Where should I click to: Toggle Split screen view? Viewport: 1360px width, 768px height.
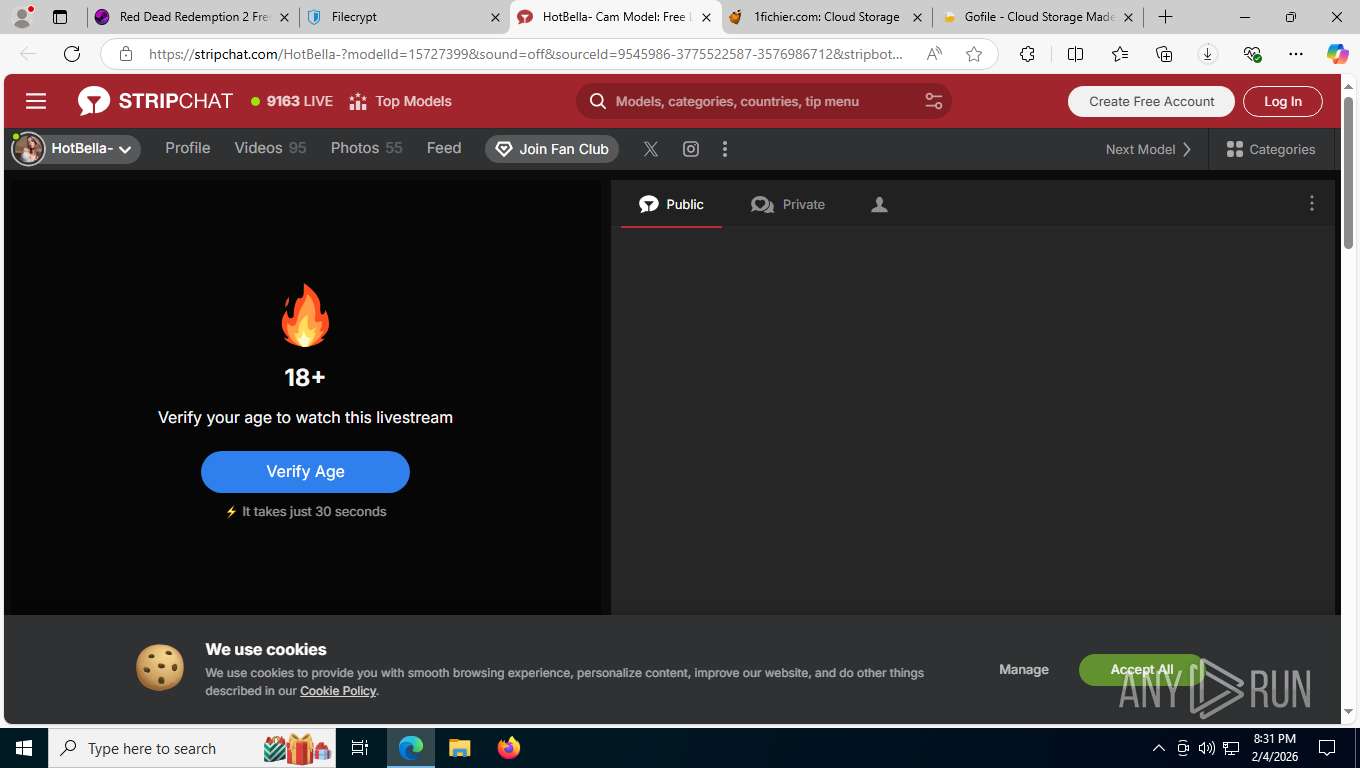pyautogui.click(x=1075, y=54)
